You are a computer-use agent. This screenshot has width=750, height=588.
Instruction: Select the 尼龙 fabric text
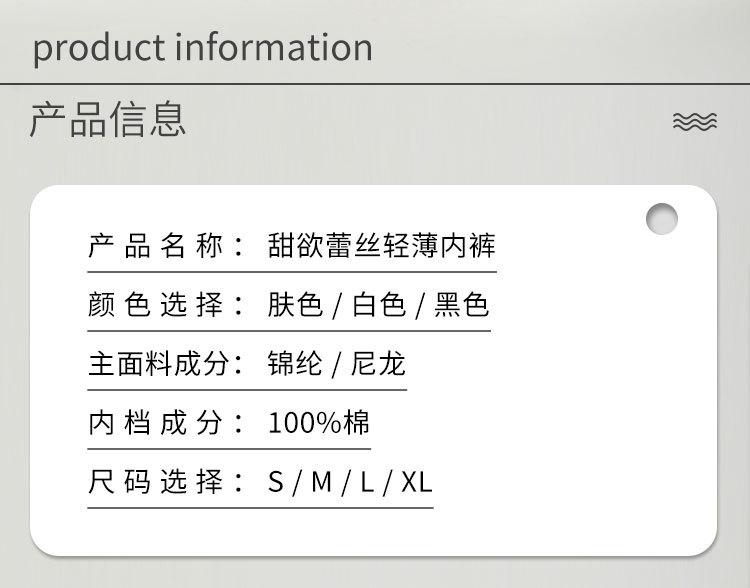click(x=379, y=364)
